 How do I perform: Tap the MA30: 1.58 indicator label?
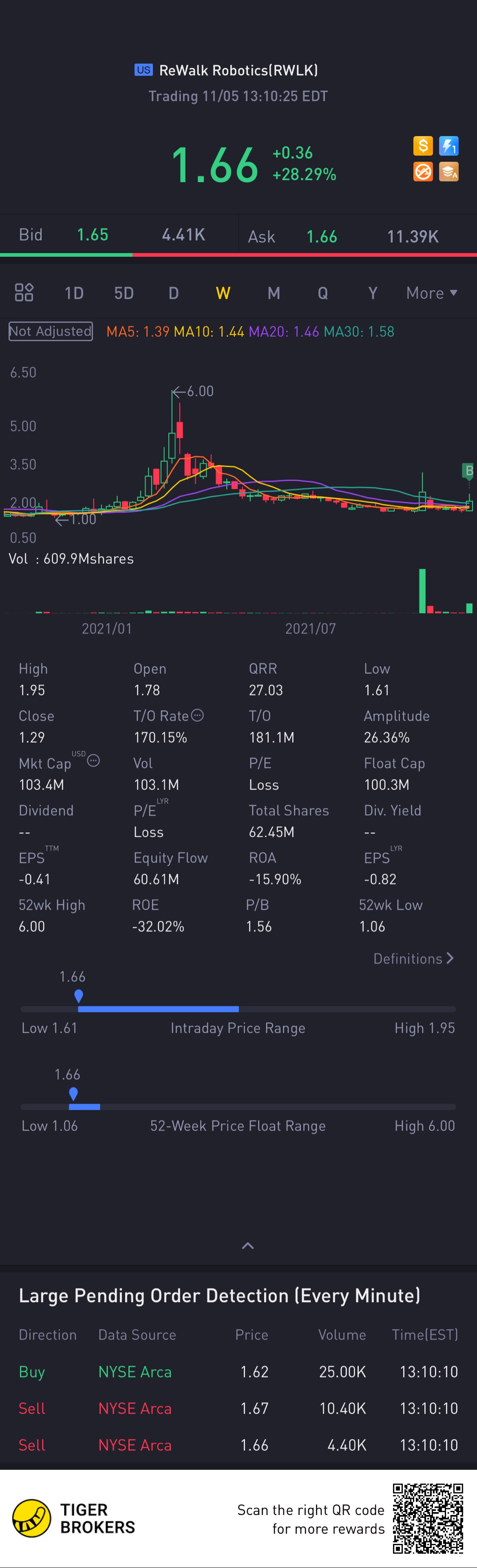click(359, 332)
